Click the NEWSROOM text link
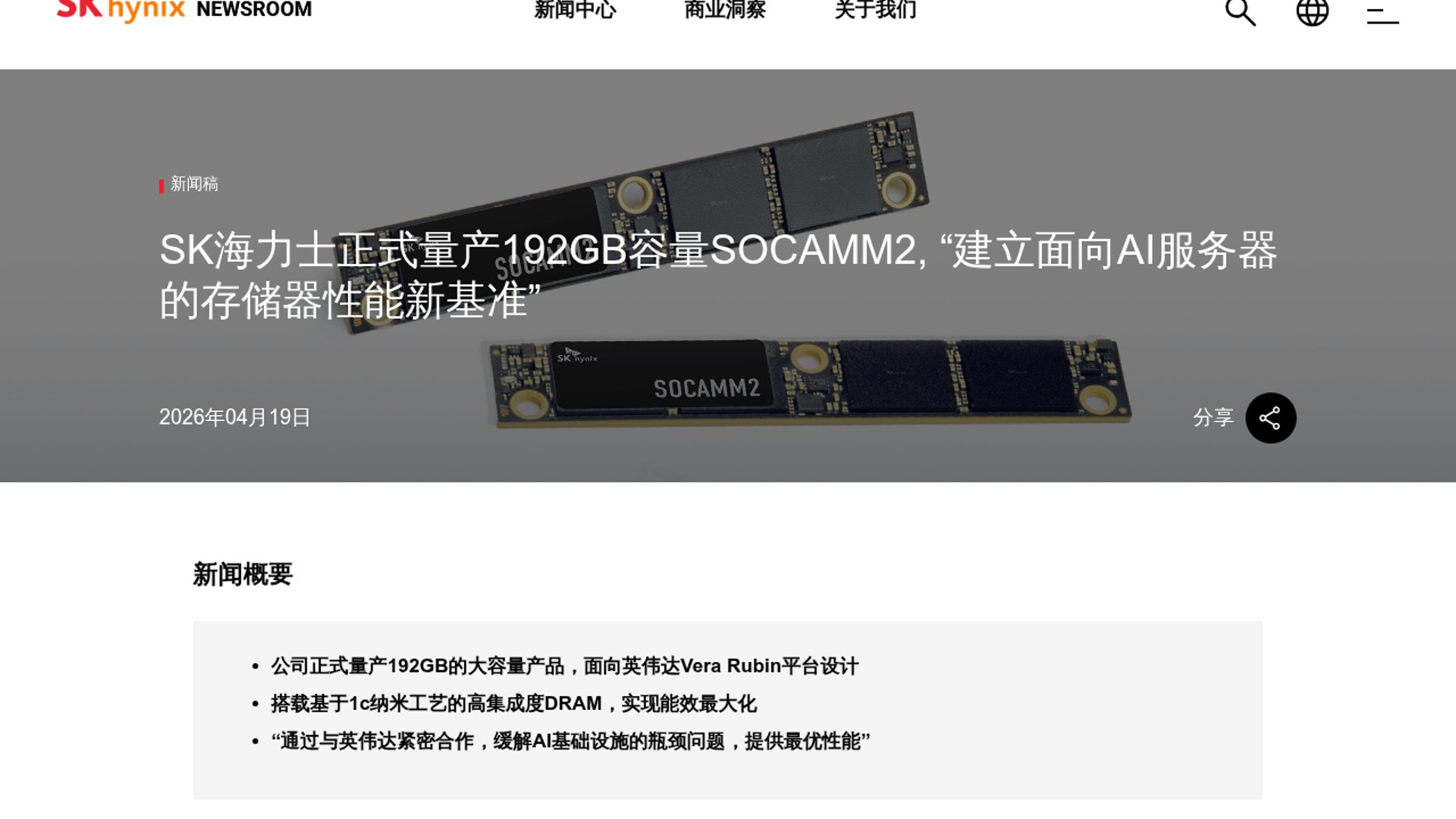This screenshot has height=819, width=1456. tap(254, 10)
